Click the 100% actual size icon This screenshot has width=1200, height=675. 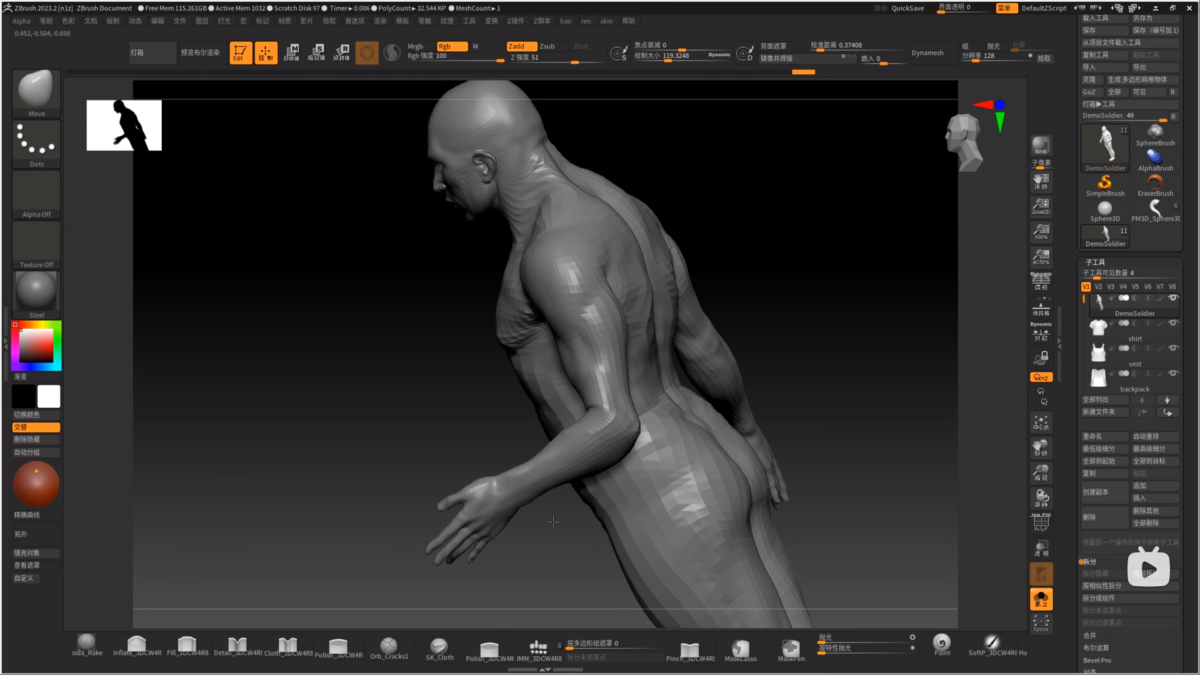tap(1041, 232)
